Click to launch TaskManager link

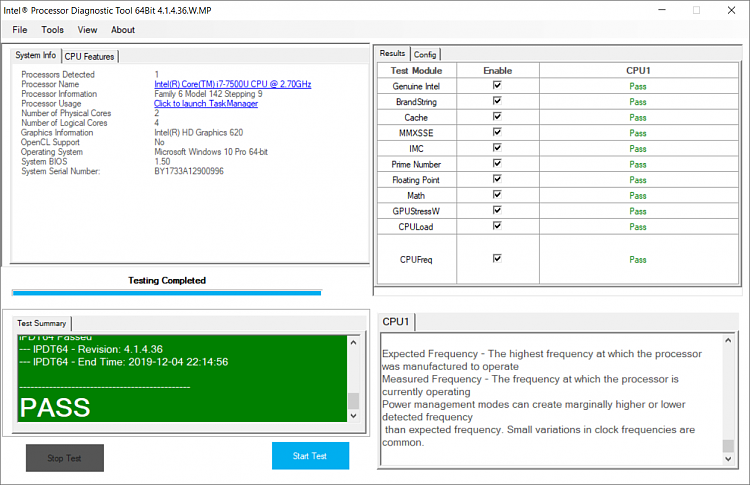pos(206,103)
